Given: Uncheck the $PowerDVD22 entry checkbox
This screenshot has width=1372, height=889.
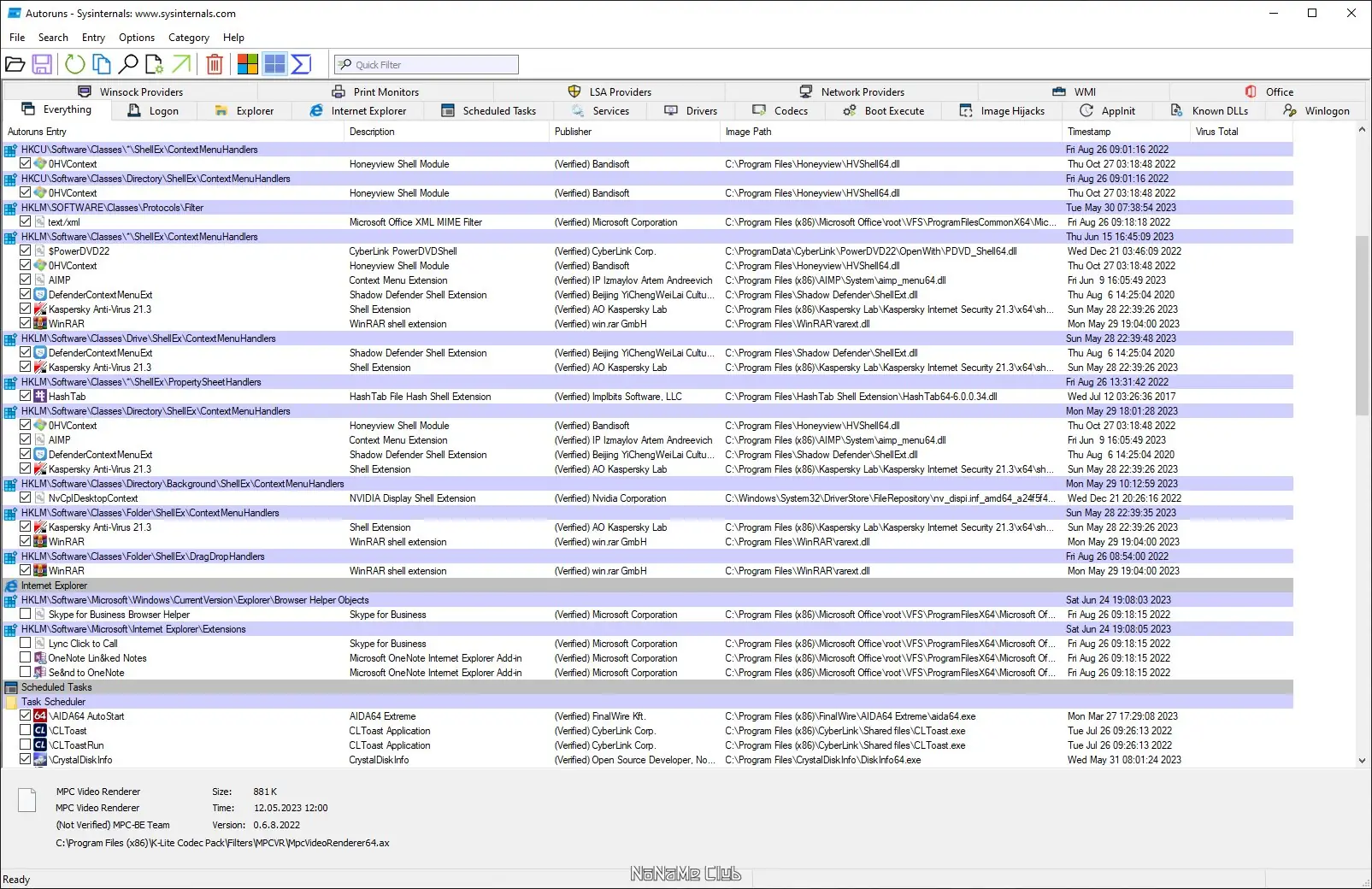Looking at the screenshot, I should [26, 251].
